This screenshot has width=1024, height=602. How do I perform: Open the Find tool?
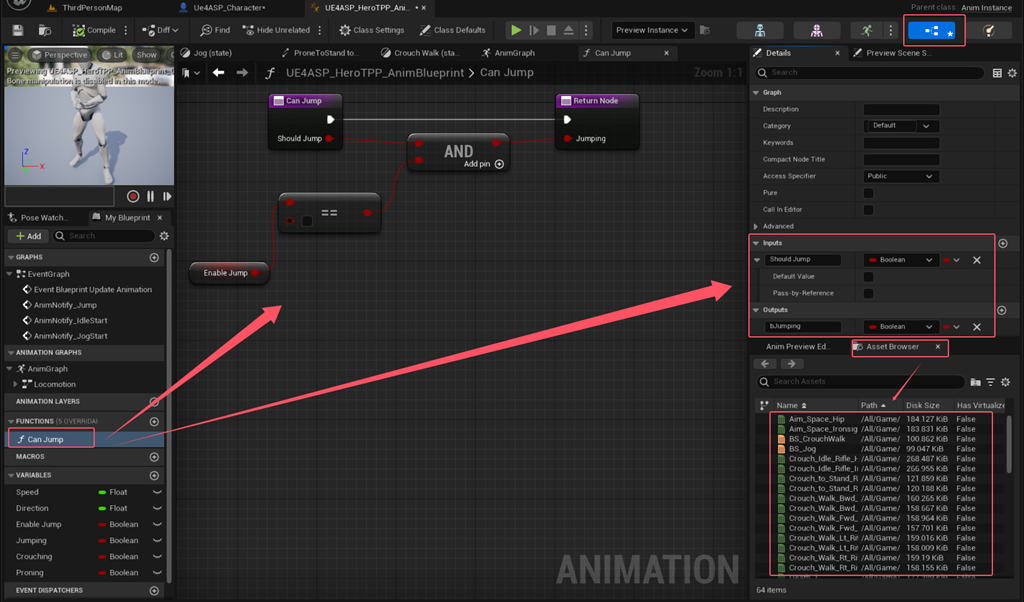pos(215,30)
